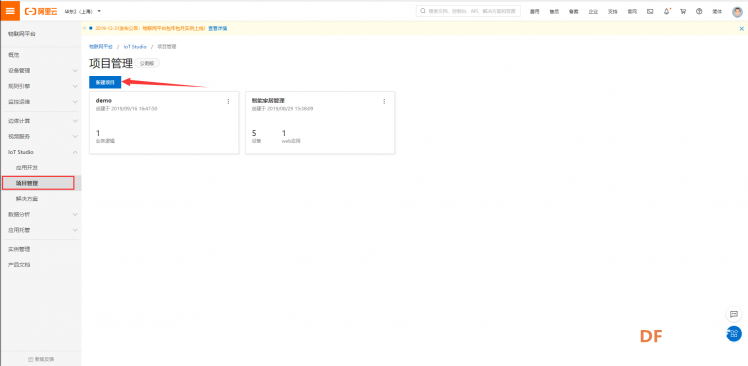Open the user avatar menu
This screenshot has width=748, height=366.
[x=737, y=11]
